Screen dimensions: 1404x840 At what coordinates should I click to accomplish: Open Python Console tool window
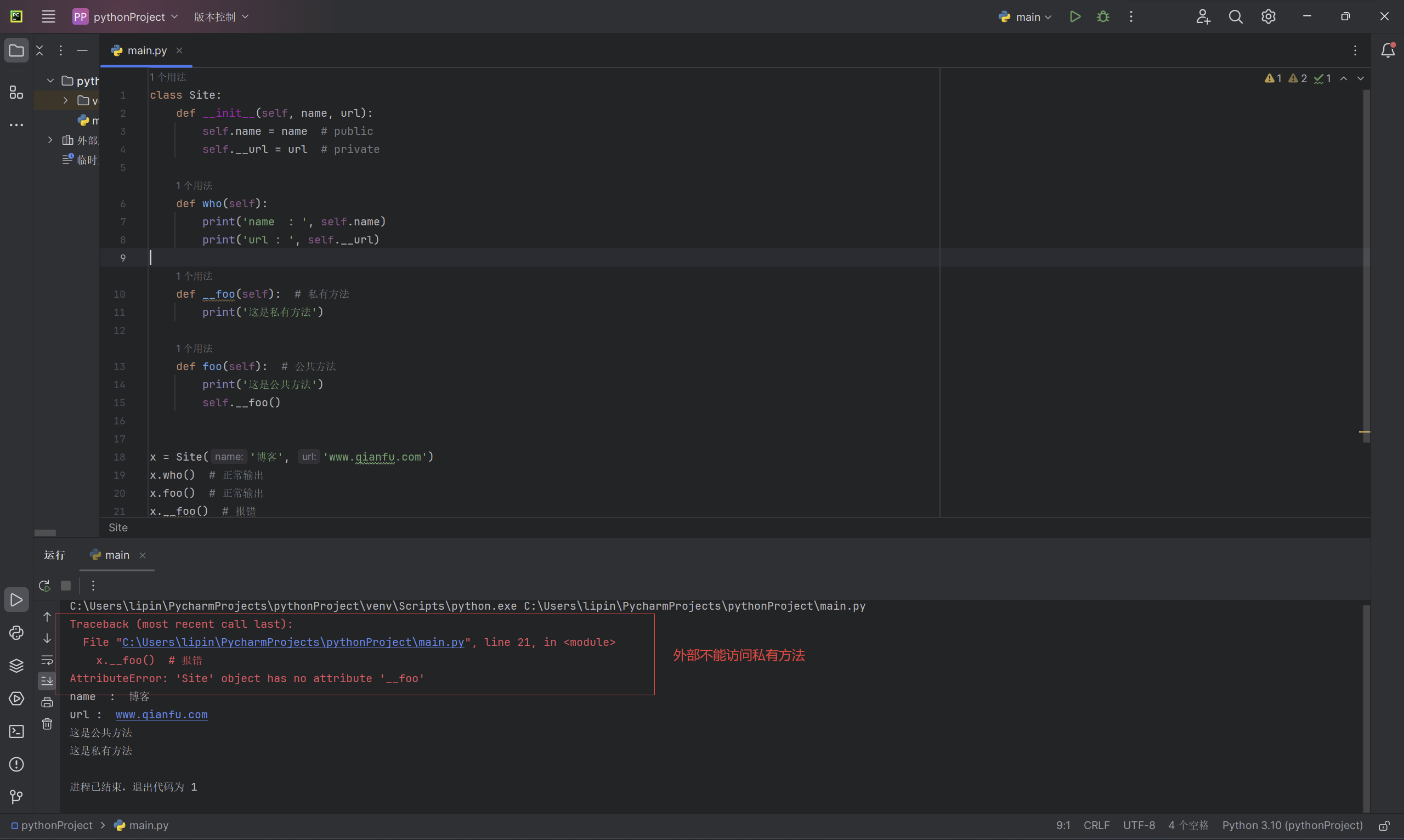(x=16, y=633)
